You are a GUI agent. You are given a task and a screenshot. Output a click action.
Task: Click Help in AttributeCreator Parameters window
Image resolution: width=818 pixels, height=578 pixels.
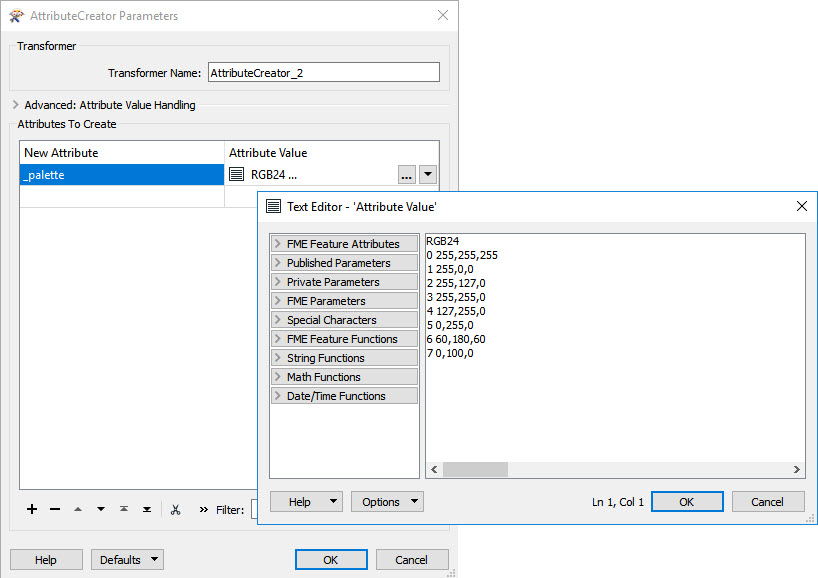pyautogui.click(x=46, y=560)
